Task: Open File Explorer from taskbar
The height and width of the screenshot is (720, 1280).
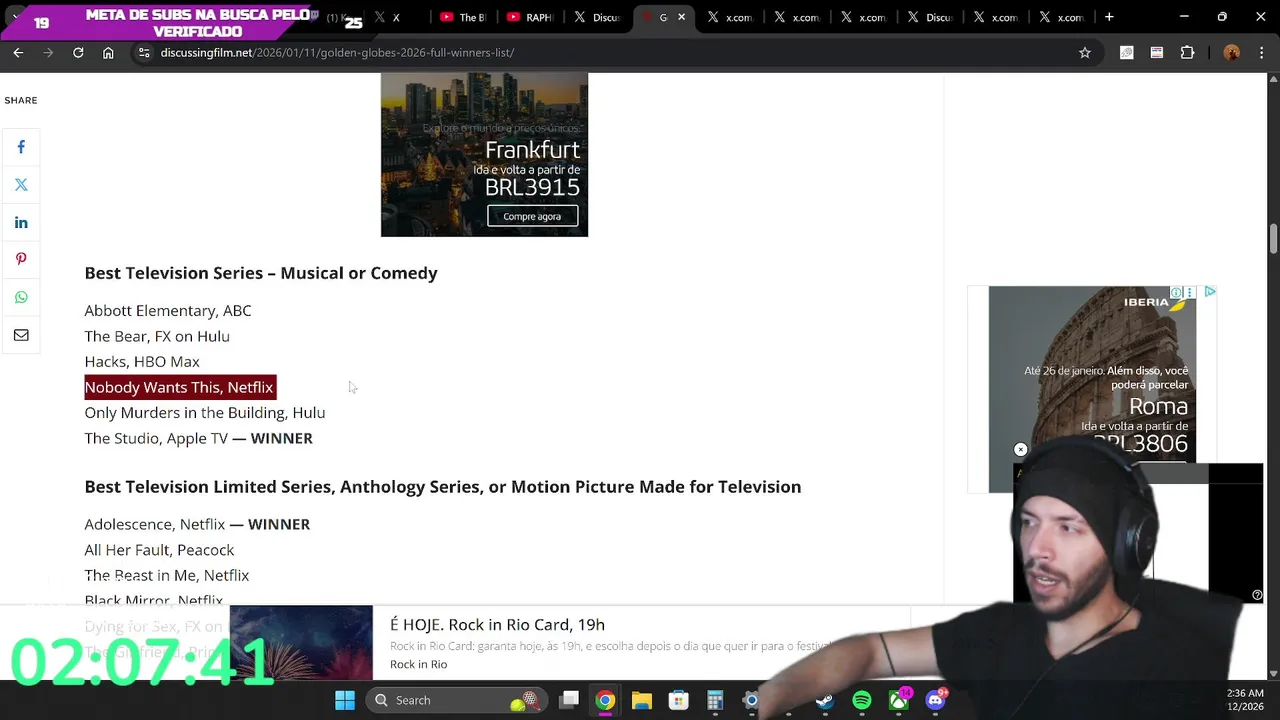Action: pyautogui.click(x=642, y=700)
